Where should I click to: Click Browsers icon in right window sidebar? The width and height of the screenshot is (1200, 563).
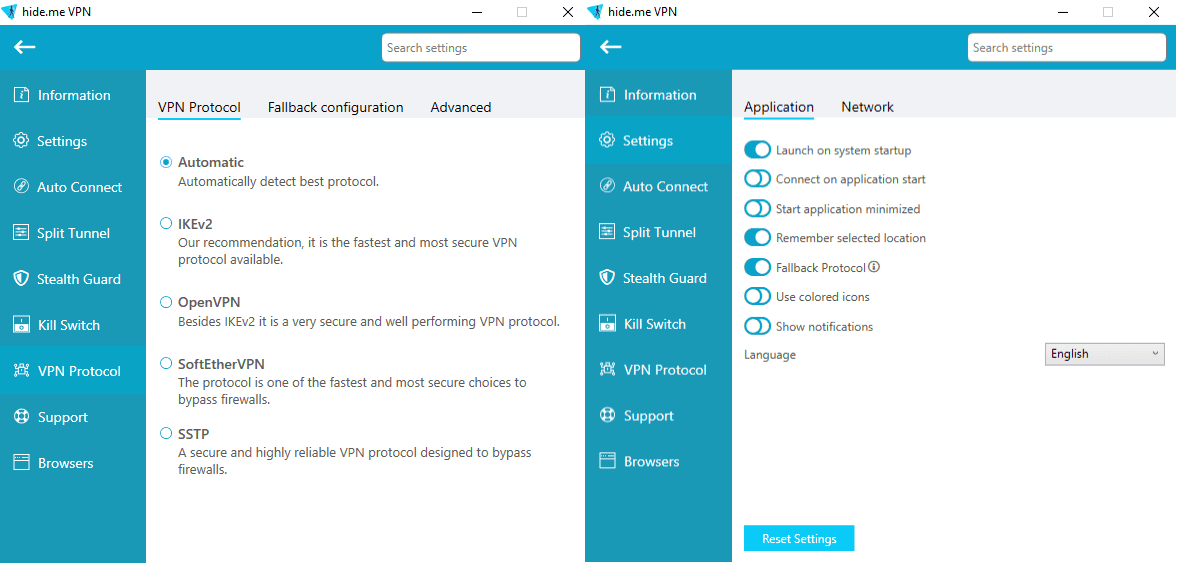coord(606,461)
